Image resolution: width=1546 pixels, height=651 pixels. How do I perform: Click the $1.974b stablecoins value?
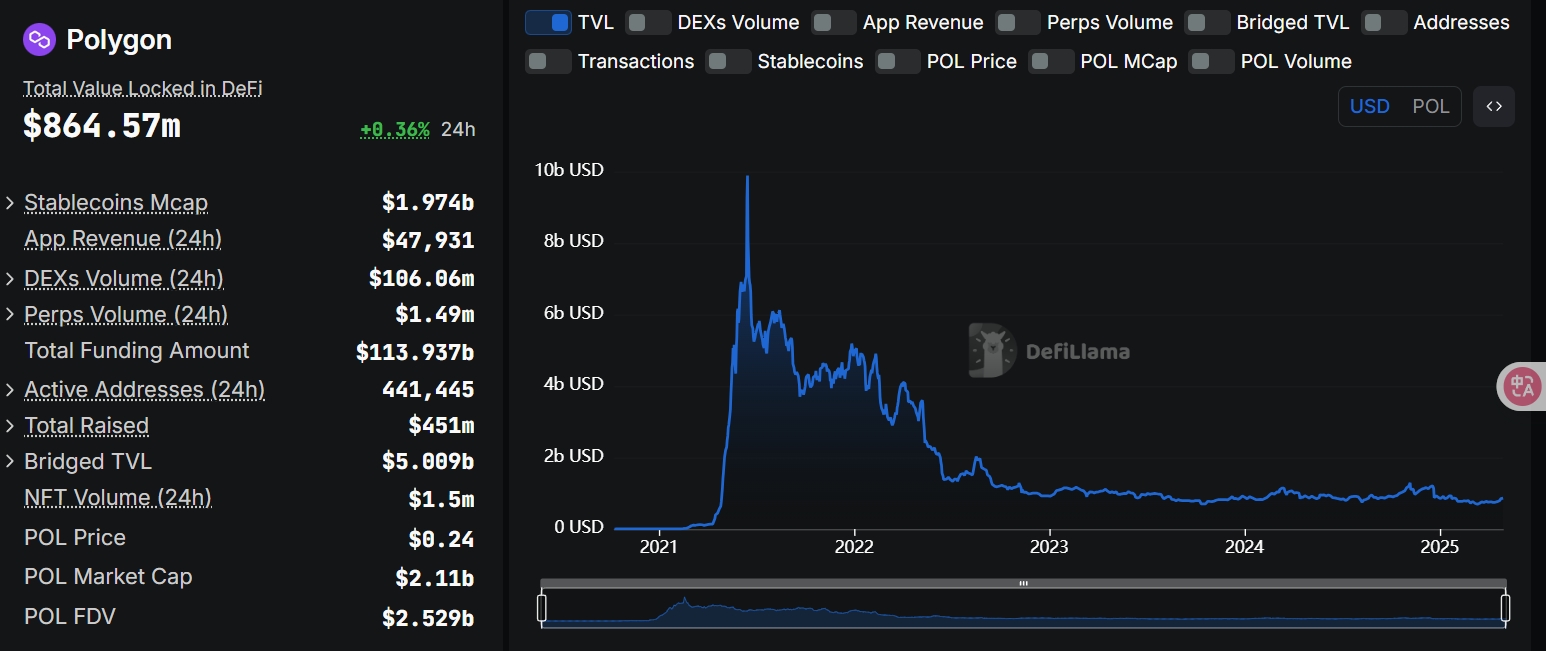pos(428,203)
